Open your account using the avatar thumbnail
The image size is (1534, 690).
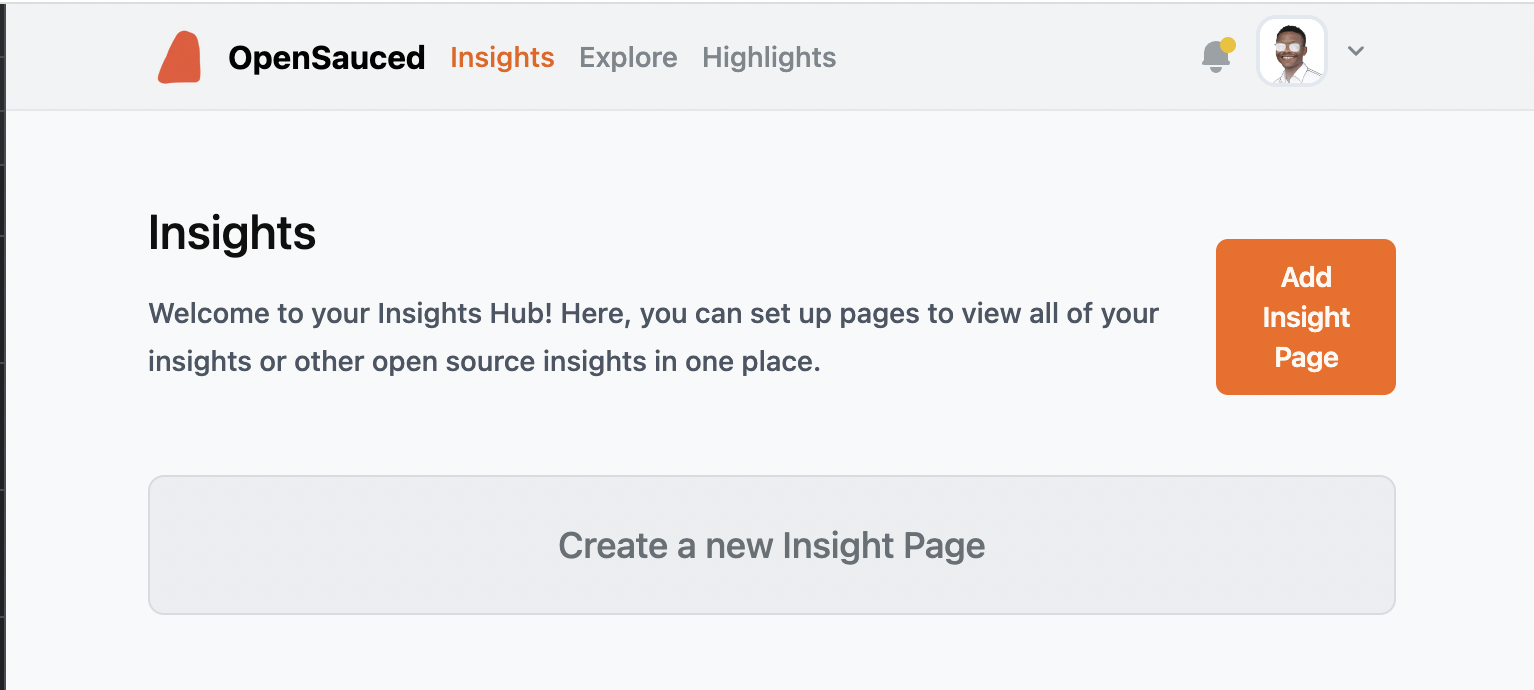[x=1291, y=51]
